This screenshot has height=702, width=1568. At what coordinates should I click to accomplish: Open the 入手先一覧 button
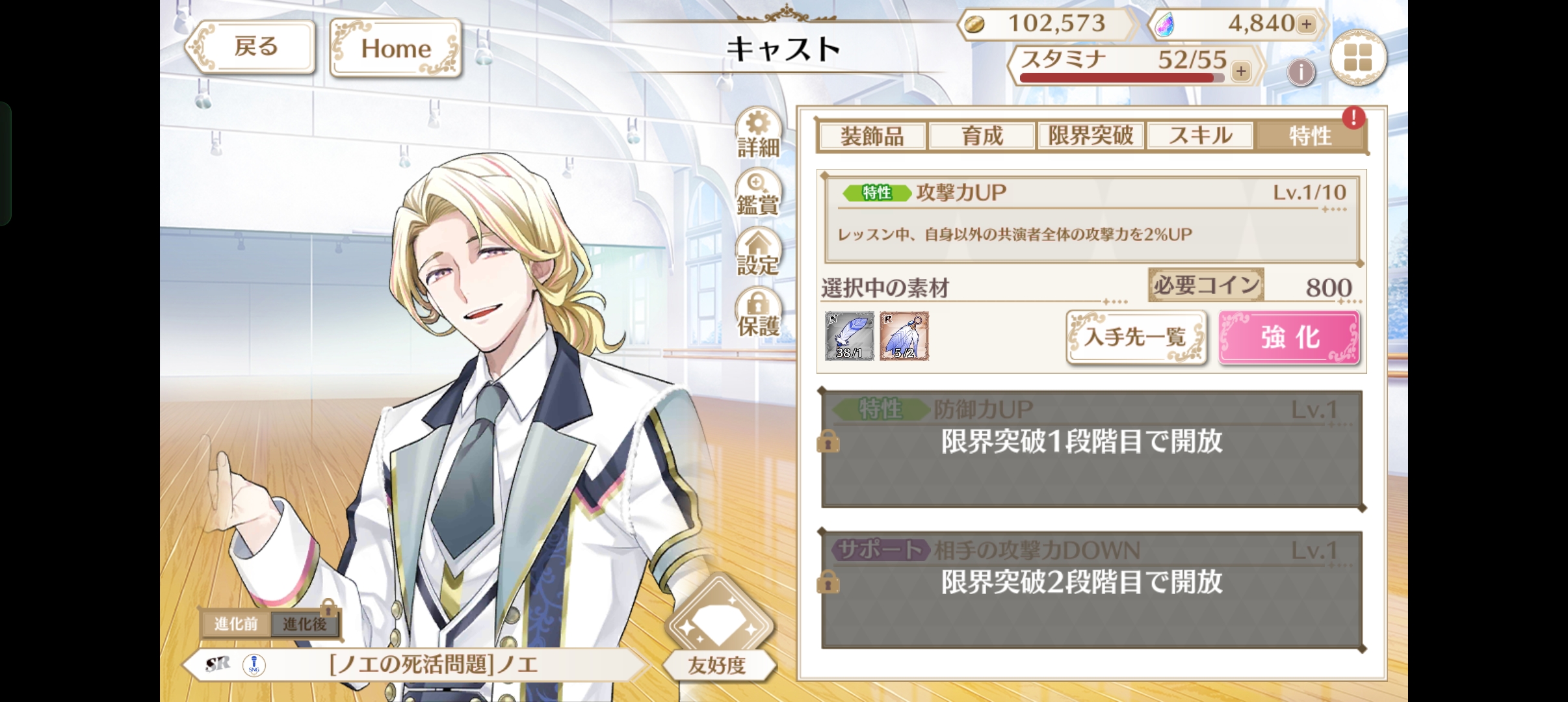[x=1136, y=337]
